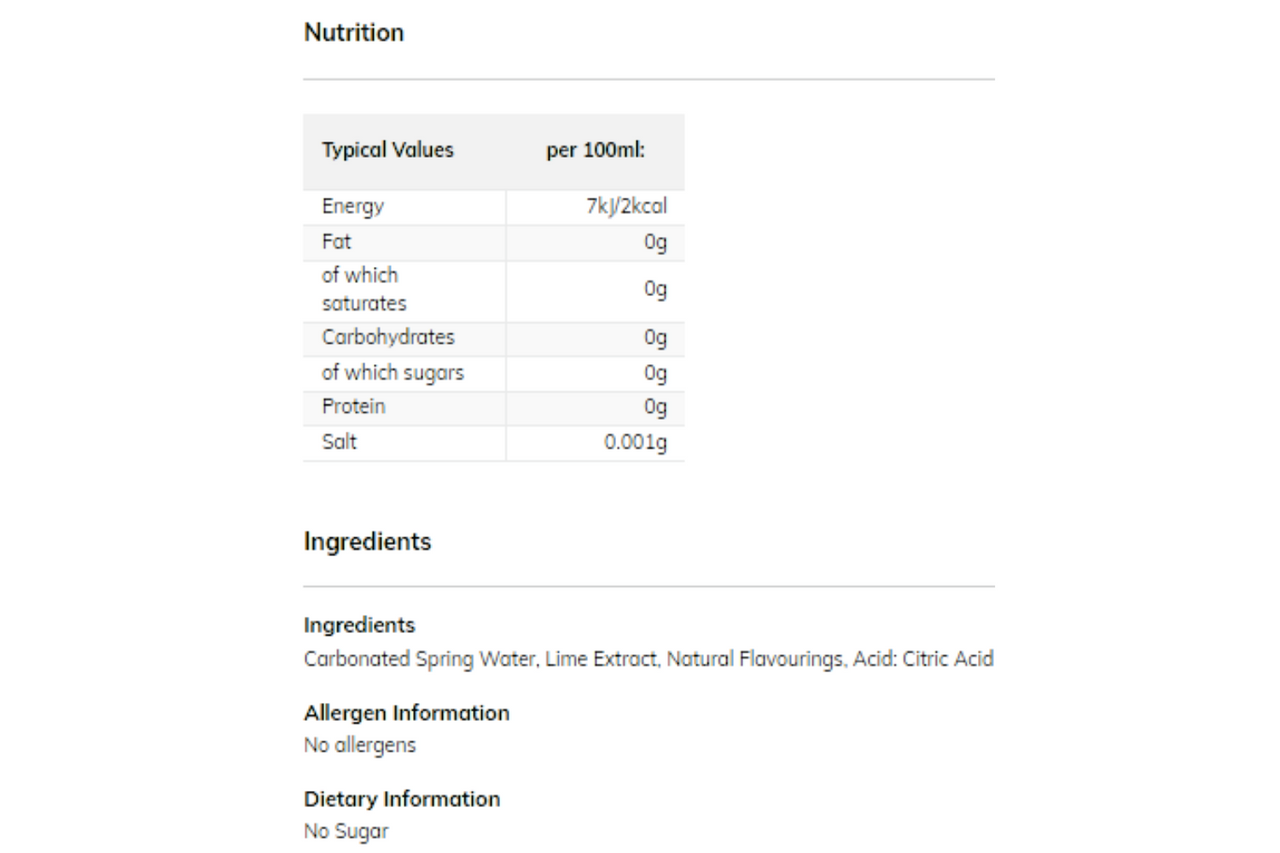The image size is (1280, 853).
Task: Select the 7kJ/2kcal energy value
Action: click(626, 208)
